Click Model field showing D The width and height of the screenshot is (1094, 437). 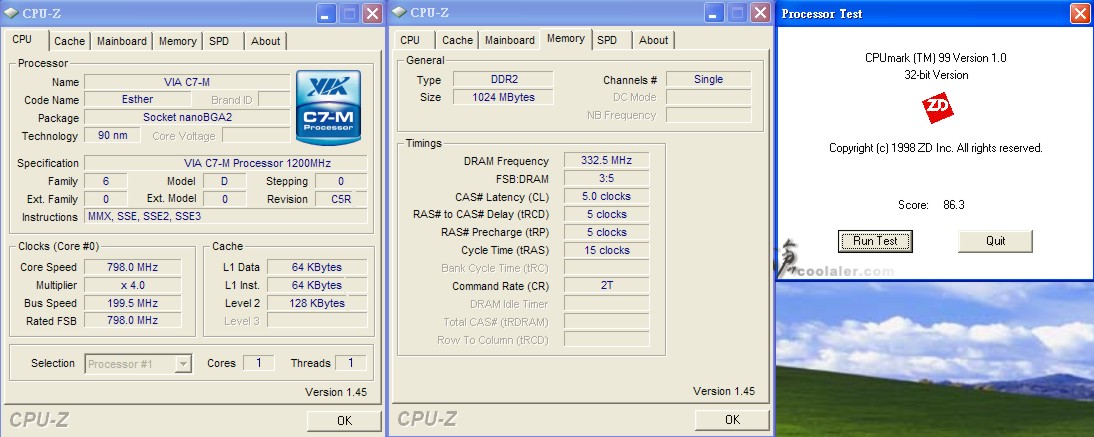225,181
